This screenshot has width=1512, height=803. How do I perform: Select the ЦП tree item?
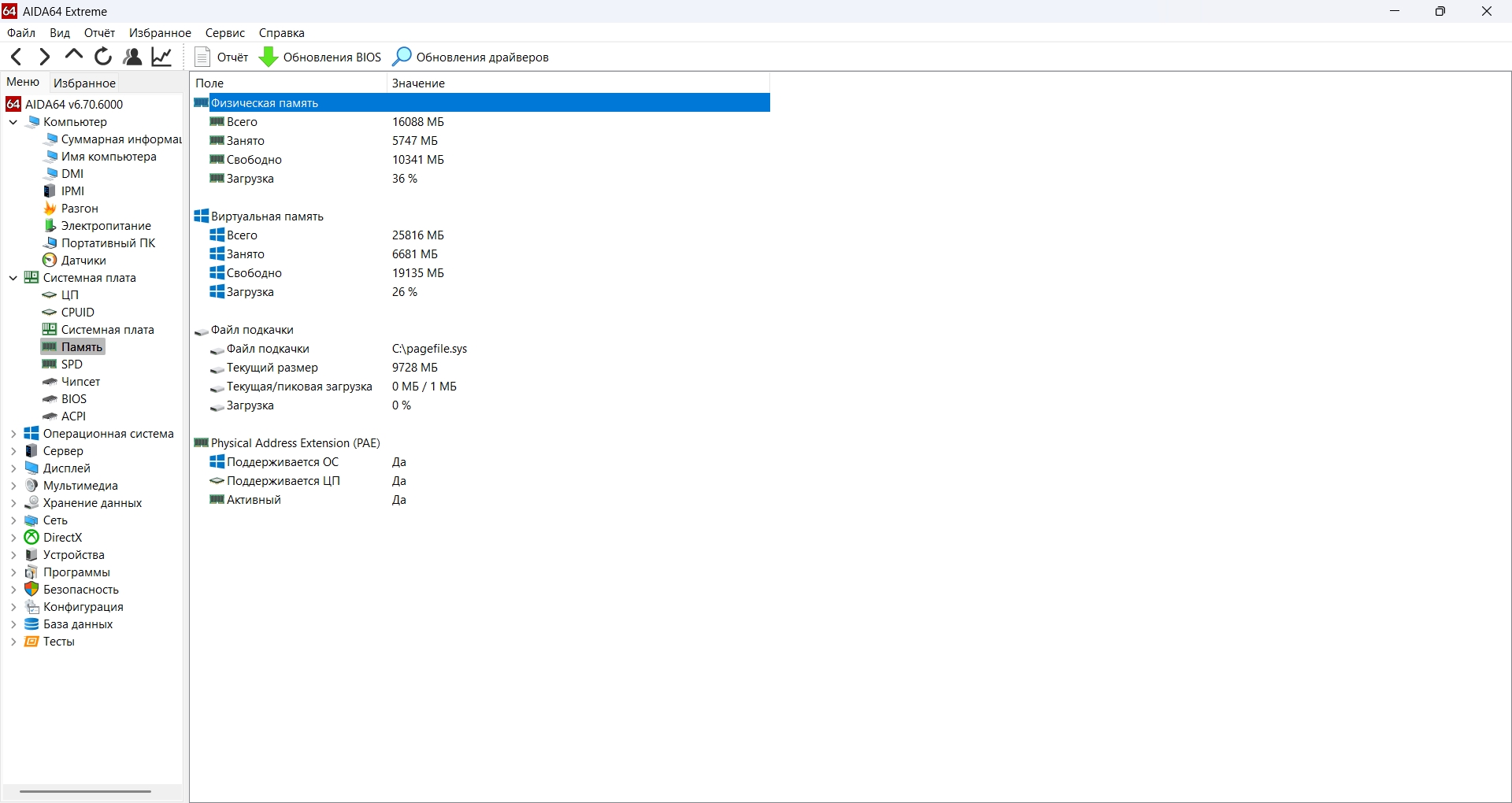[x=61, y=295]
